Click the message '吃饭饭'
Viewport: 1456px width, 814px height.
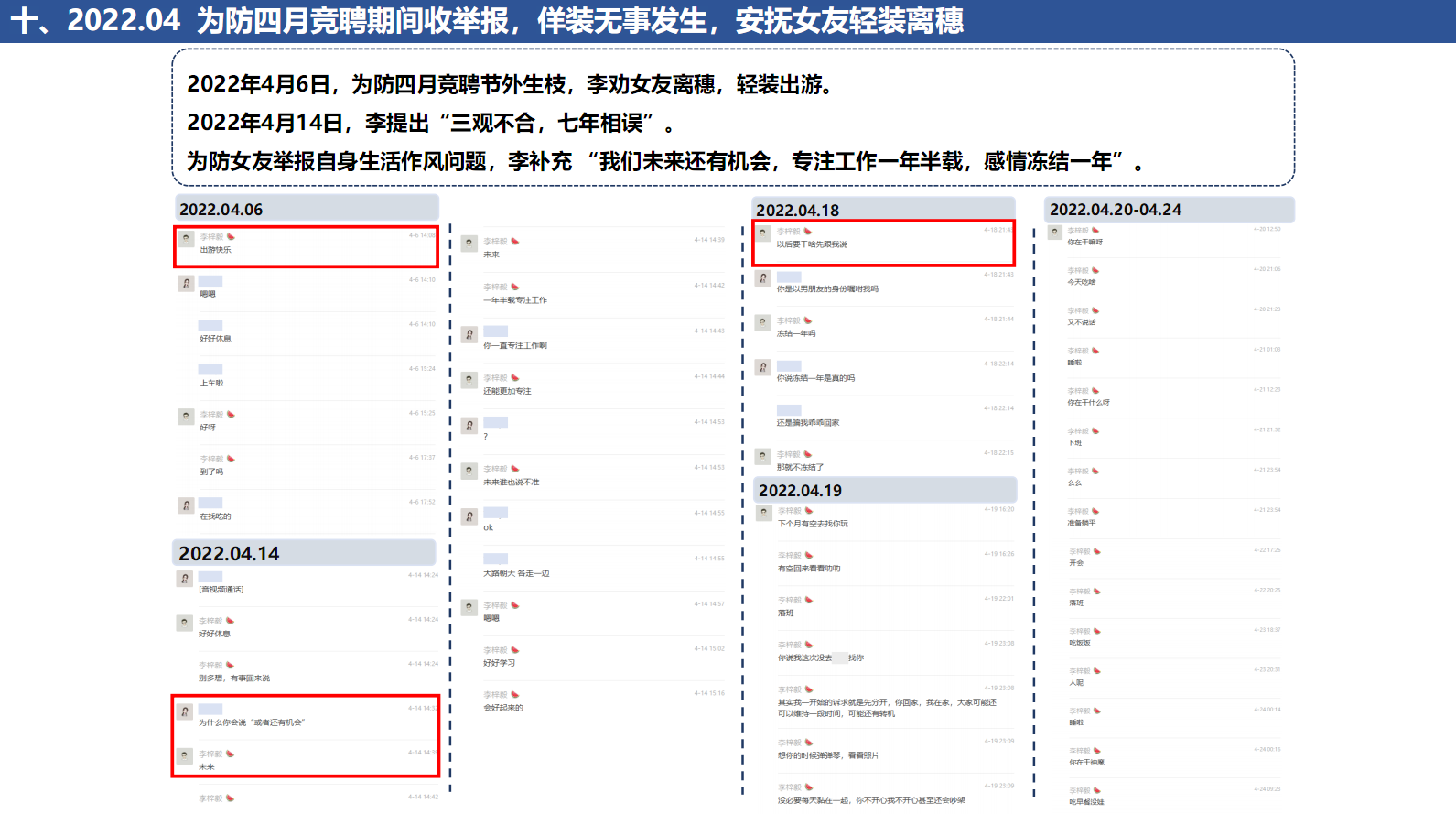click(1080, 643)
